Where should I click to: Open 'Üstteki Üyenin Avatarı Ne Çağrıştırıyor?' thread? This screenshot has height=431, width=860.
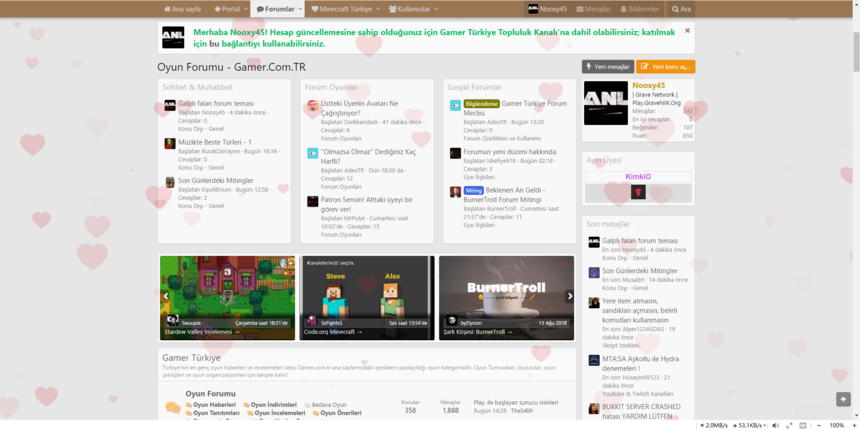click(359, 108)
